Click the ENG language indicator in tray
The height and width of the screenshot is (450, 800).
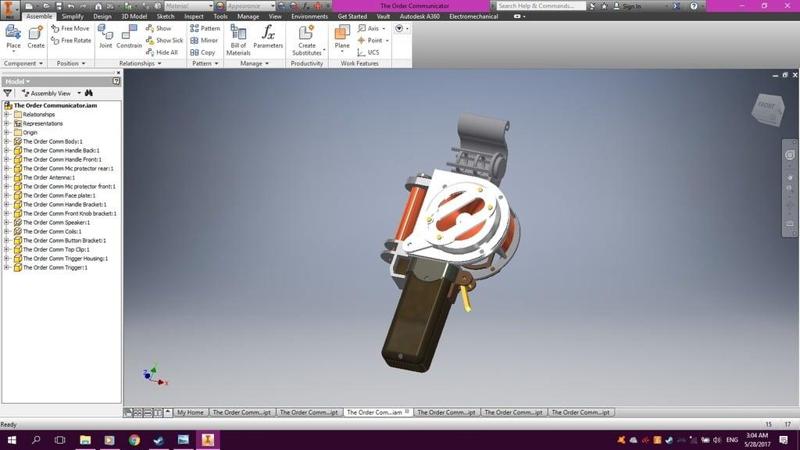click(x=732, y=440)
